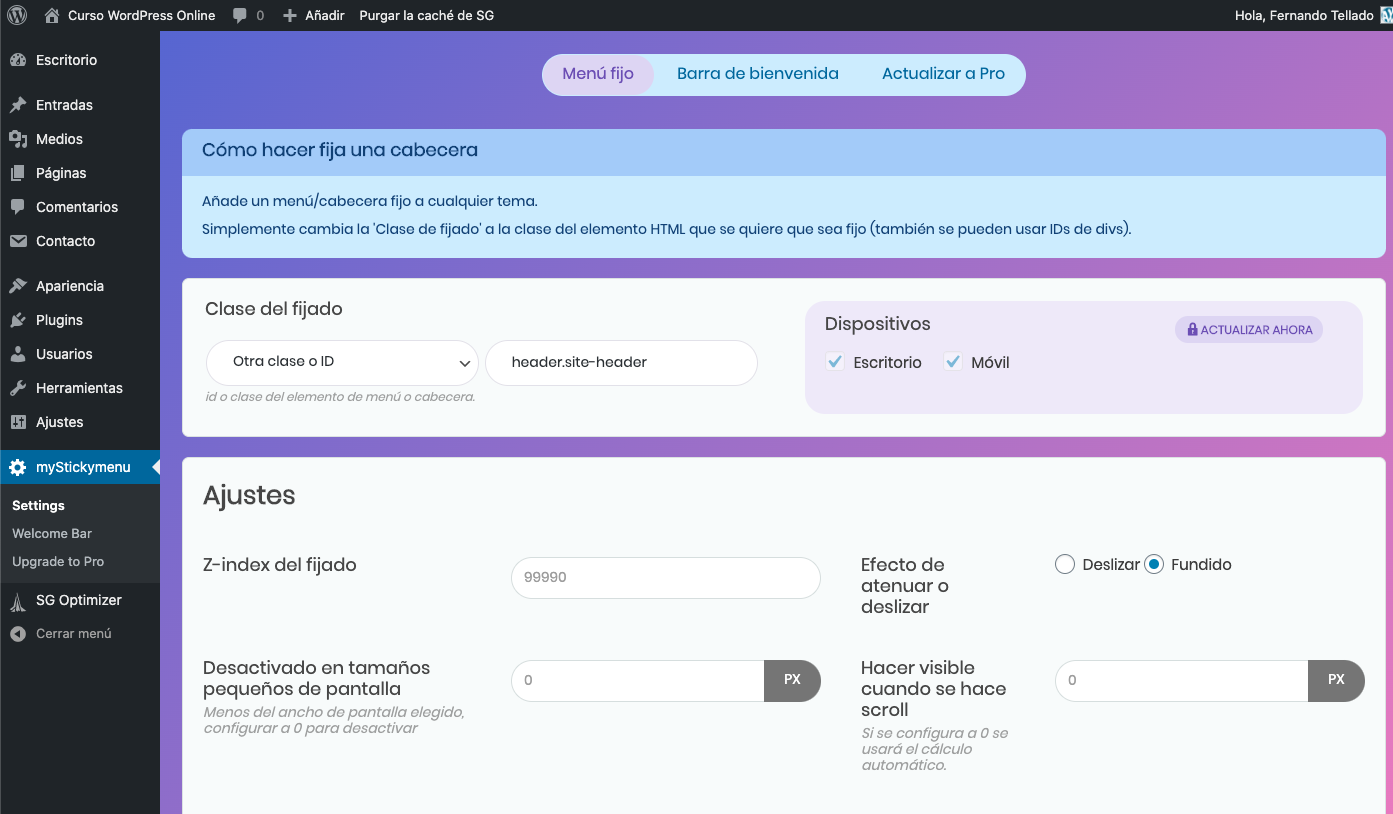Uncheck the Móvil device checkbox
The image size is (1393, 814).
pos(953,362)
